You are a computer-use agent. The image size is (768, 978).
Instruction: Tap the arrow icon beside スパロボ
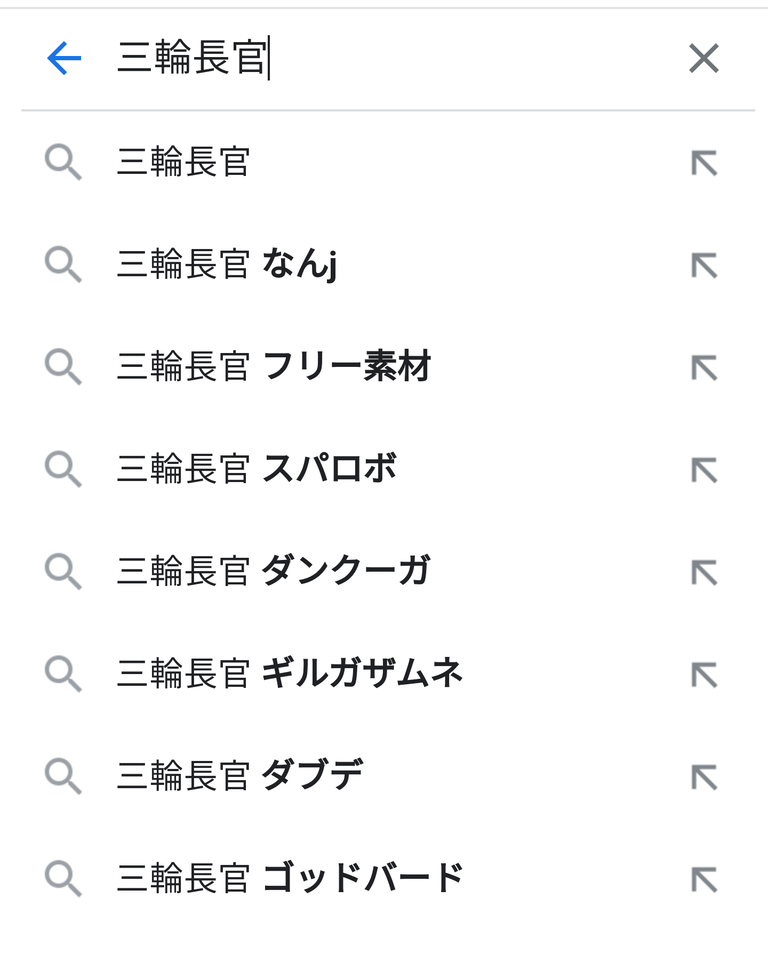pos(704,469)
